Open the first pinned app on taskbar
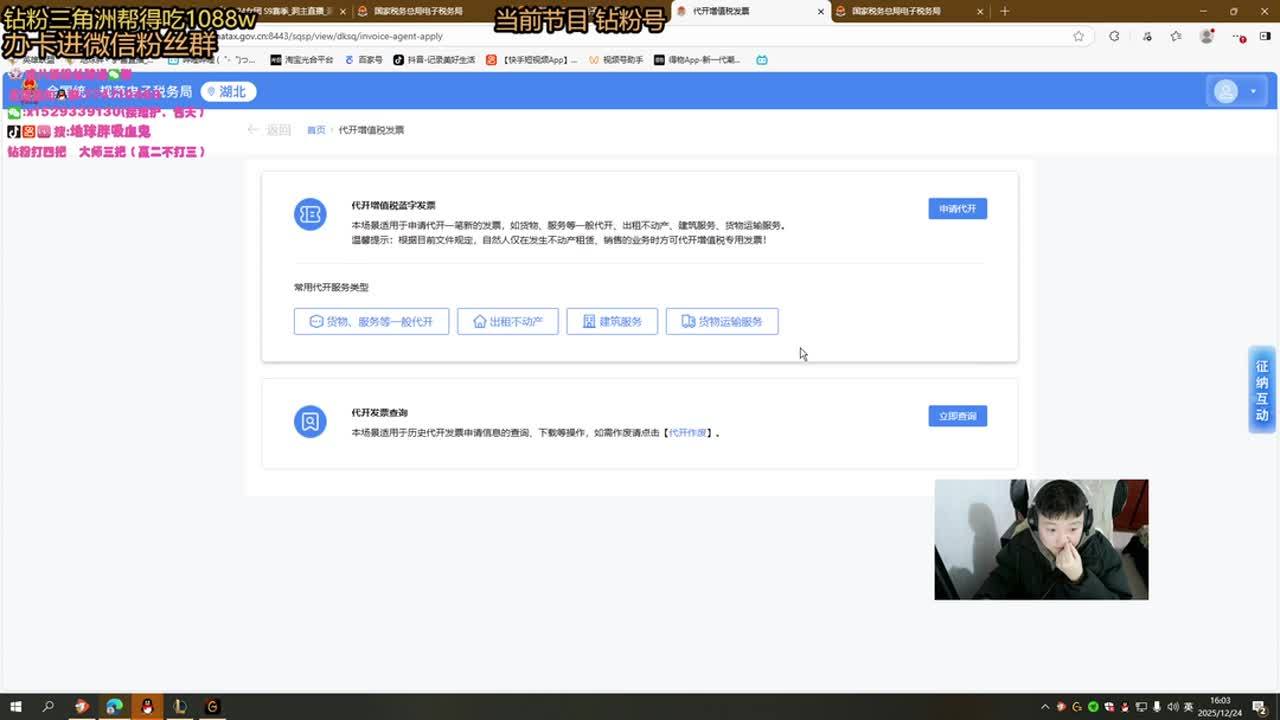 tap(81, 707)
